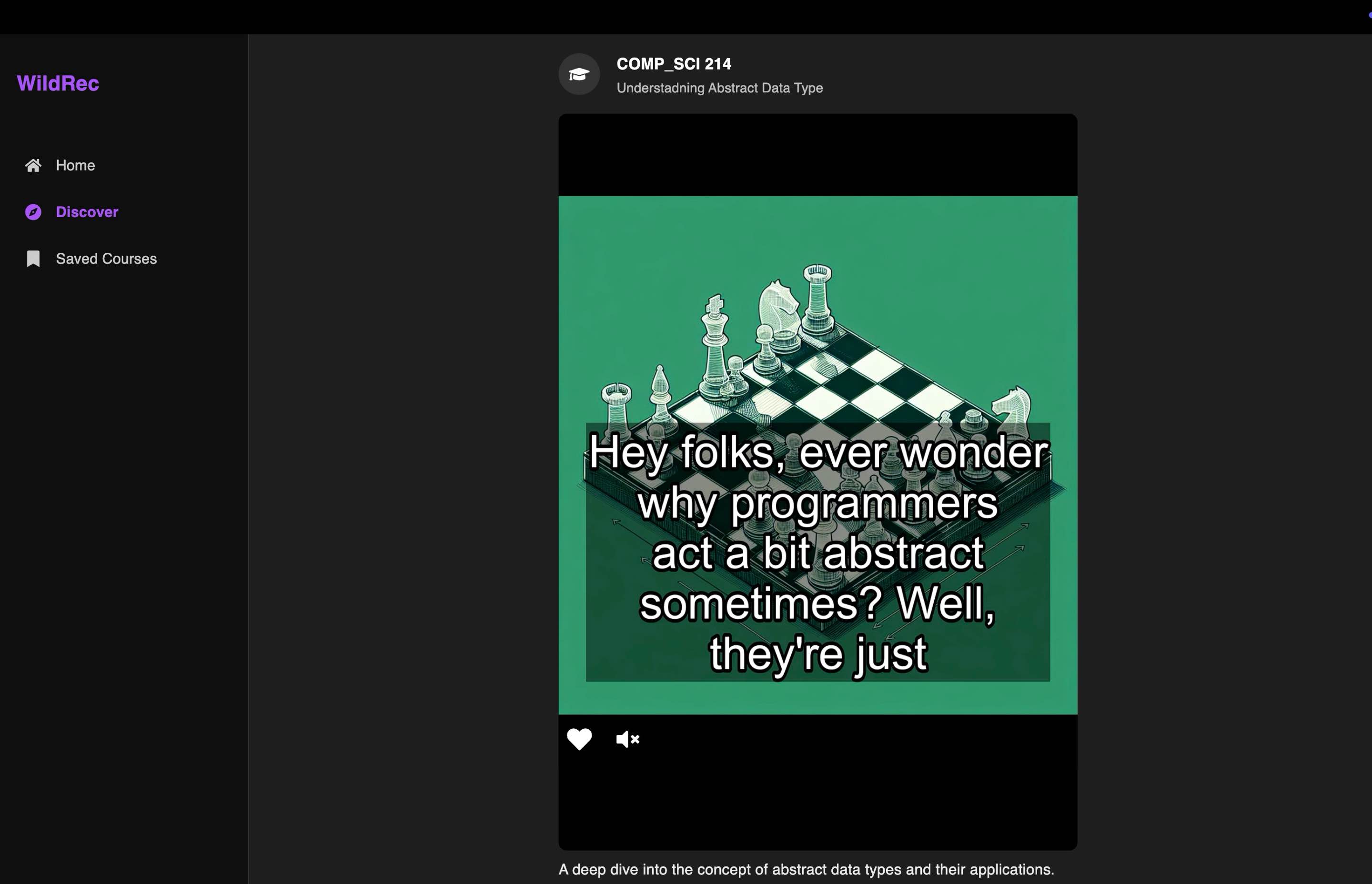
Task: Click the course description text below the video
Action: coord(807,869)
